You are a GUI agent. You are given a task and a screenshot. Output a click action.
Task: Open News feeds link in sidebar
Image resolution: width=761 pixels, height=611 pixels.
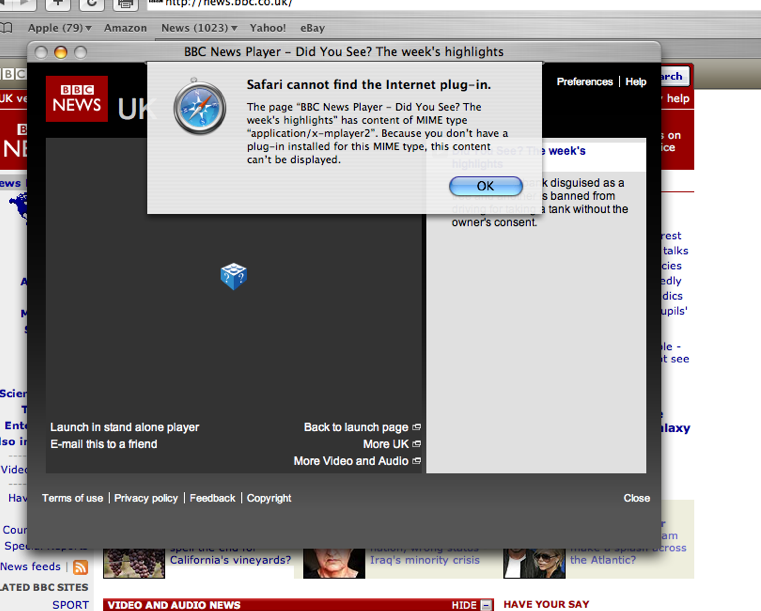click(31, 566)
